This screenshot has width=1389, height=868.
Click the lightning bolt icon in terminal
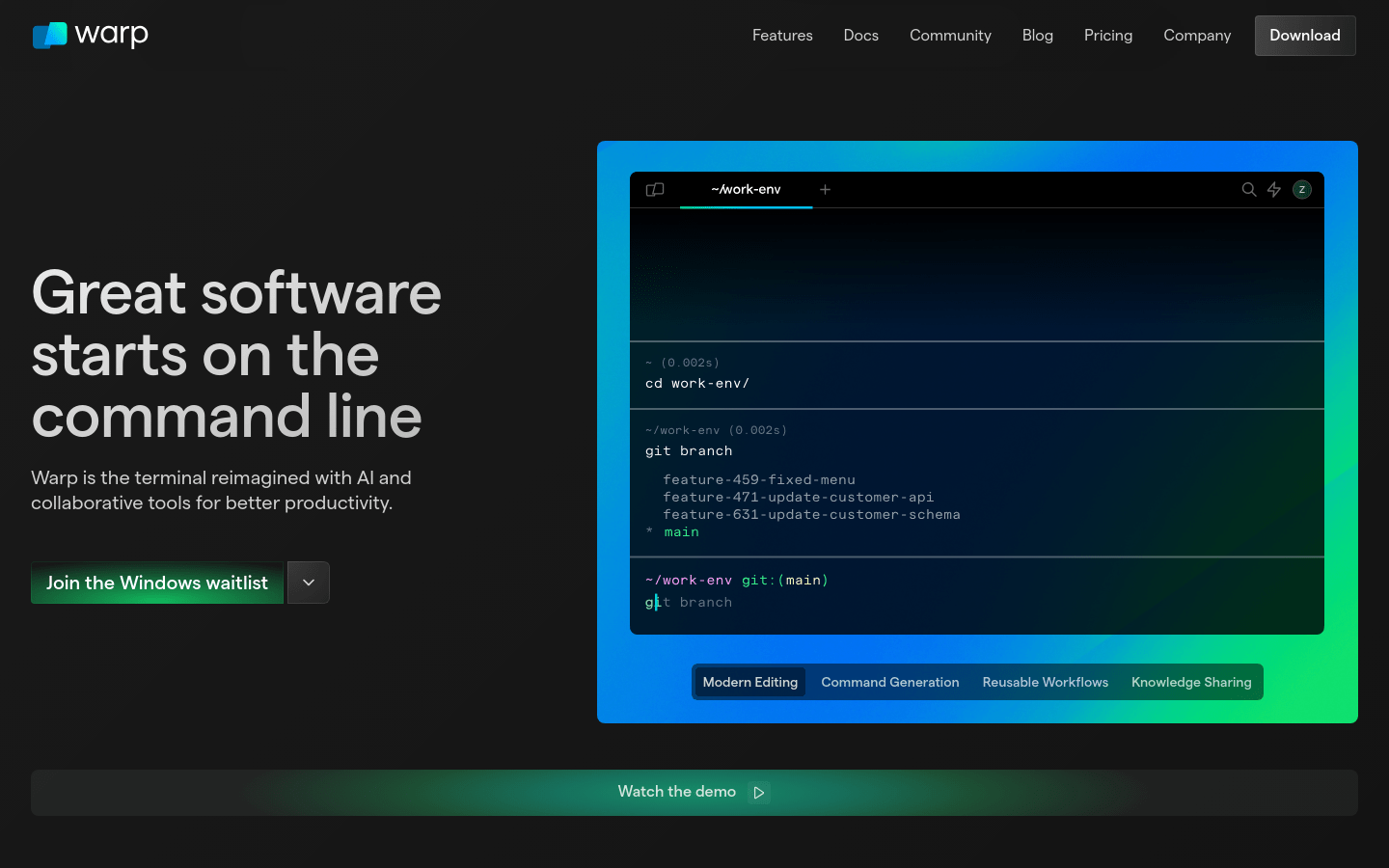1274,190
